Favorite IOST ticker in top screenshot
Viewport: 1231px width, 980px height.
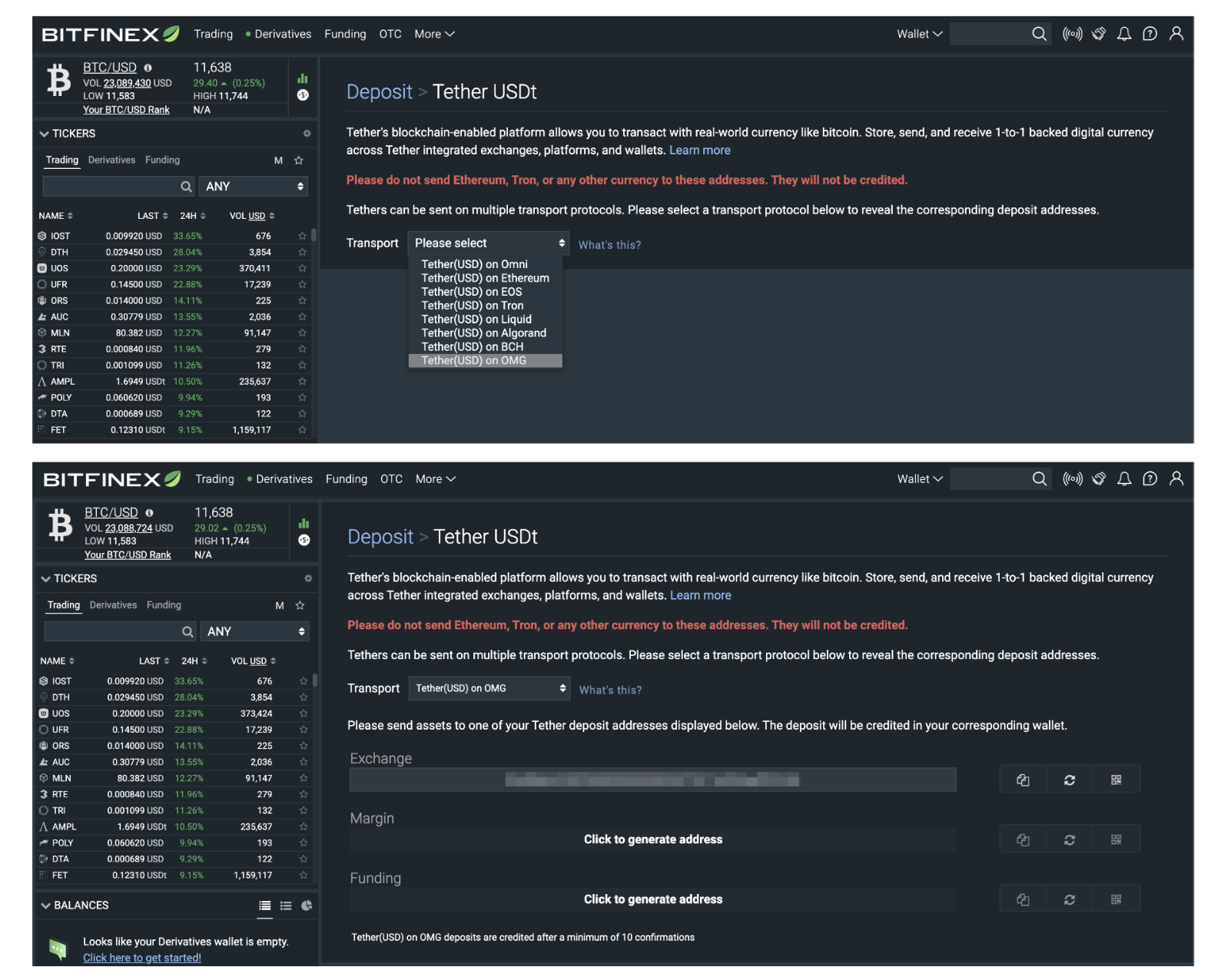point(302,236)
